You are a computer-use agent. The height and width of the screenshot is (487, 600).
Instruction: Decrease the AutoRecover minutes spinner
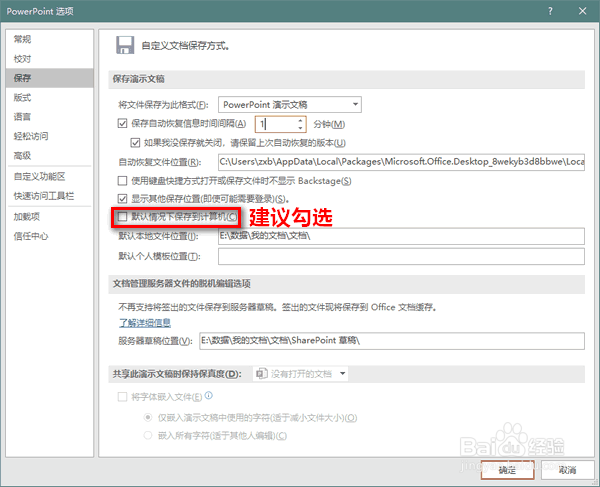(x=300, y=128)
